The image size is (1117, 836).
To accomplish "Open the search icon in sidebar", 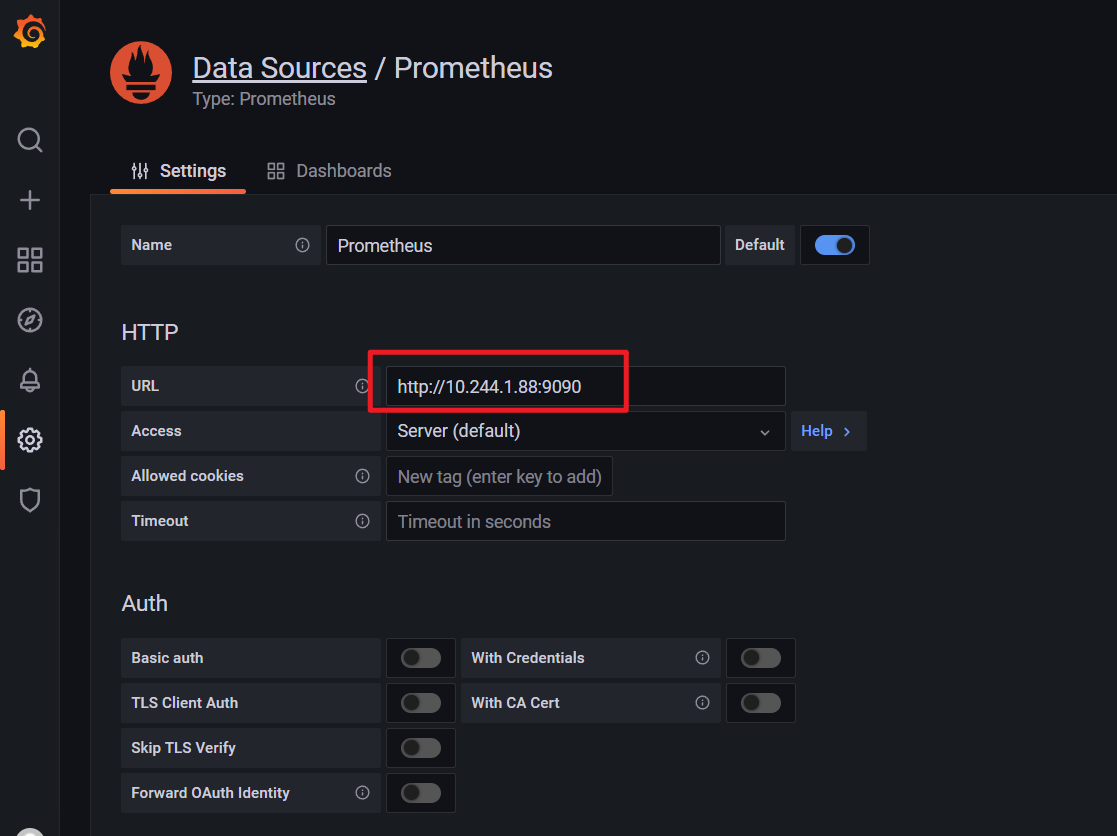I will coord(30,140).
